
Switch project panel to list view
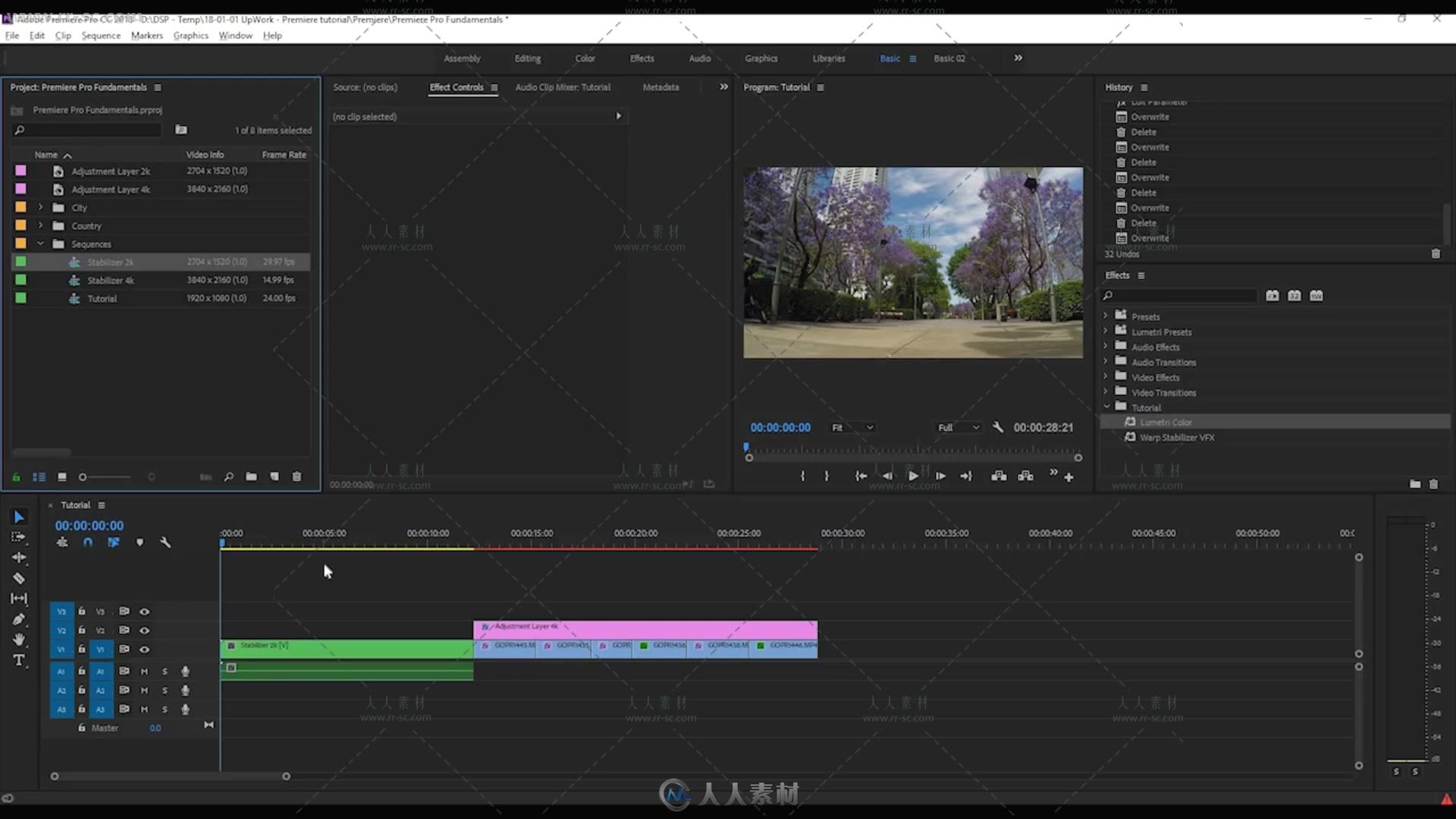(39, 477)
